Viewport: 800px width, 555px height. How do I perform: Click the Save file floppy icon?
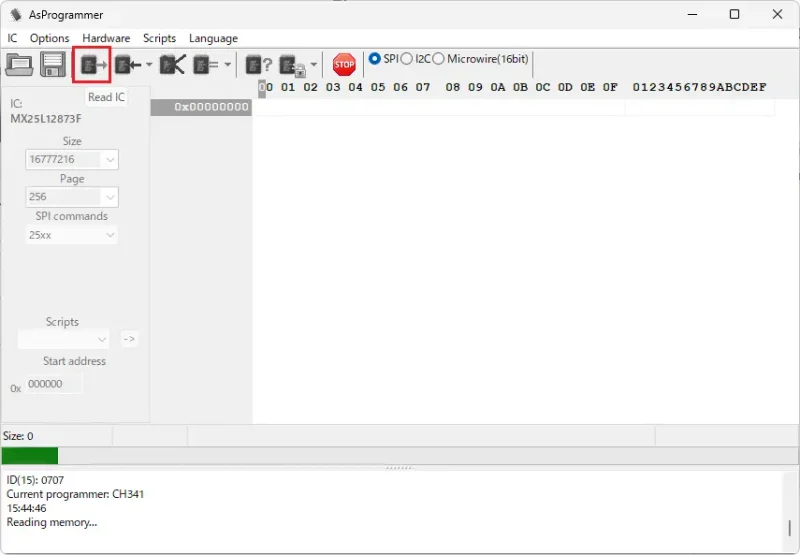click(53, 65)
